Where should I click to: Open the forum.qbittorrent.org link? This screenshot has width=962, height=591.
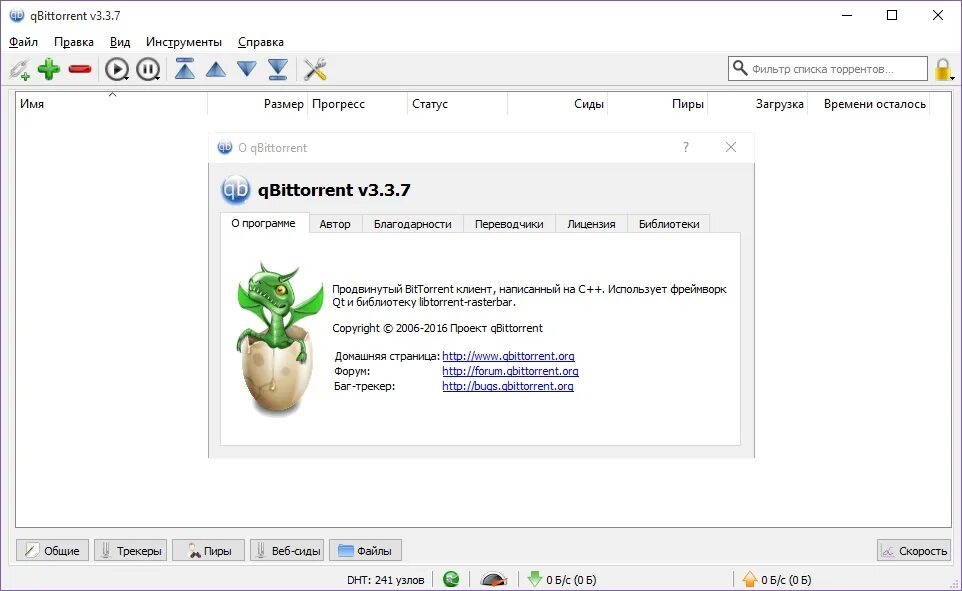(510, 371)
